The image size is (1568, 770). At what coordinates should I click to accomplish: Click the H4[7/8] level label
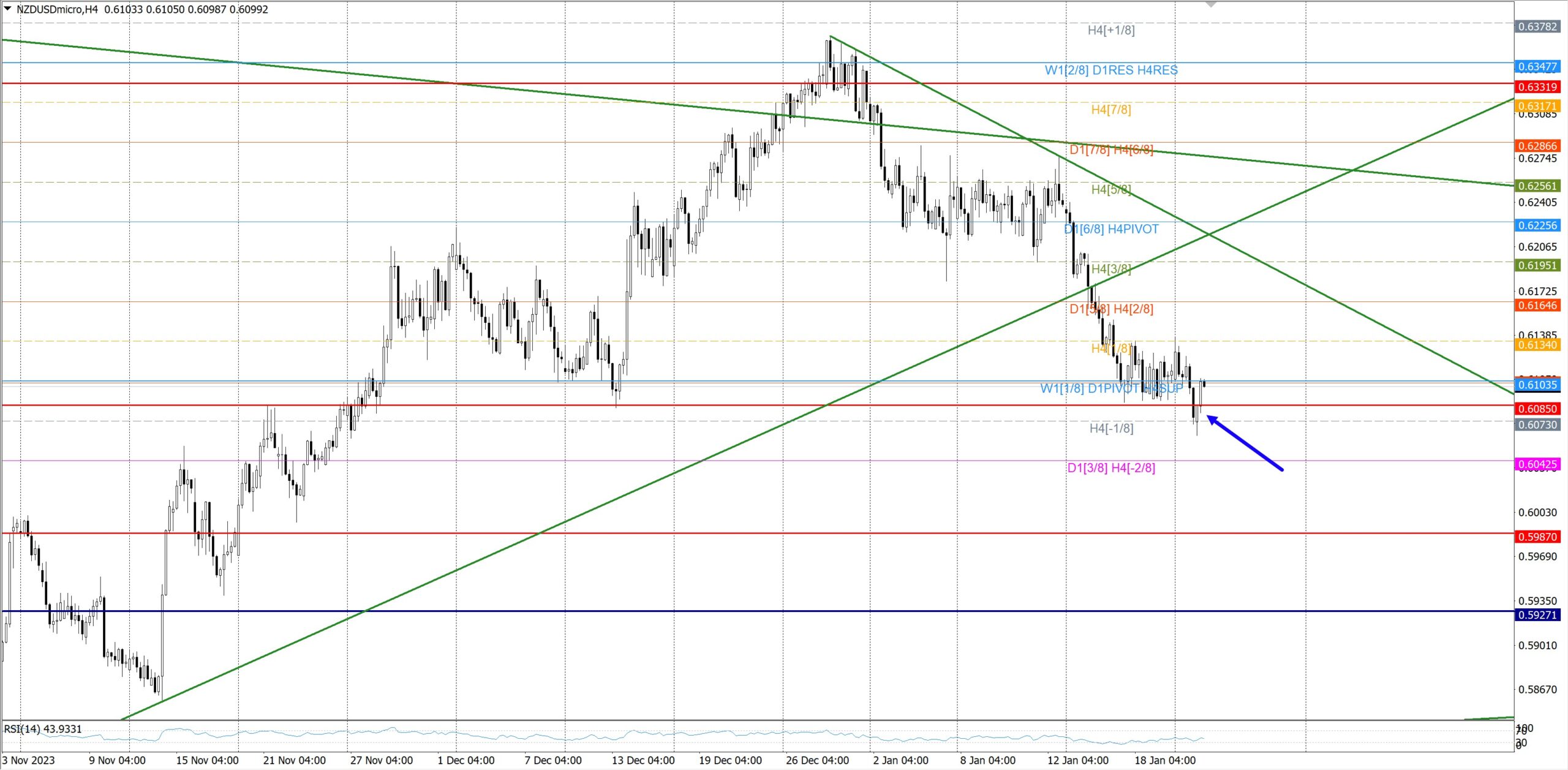(1110, 110)
